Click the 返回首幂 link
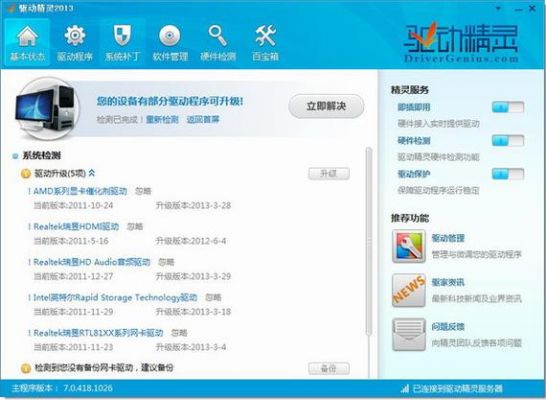The width and height of the screenshot is (546, 400). [x=203, y=120]
